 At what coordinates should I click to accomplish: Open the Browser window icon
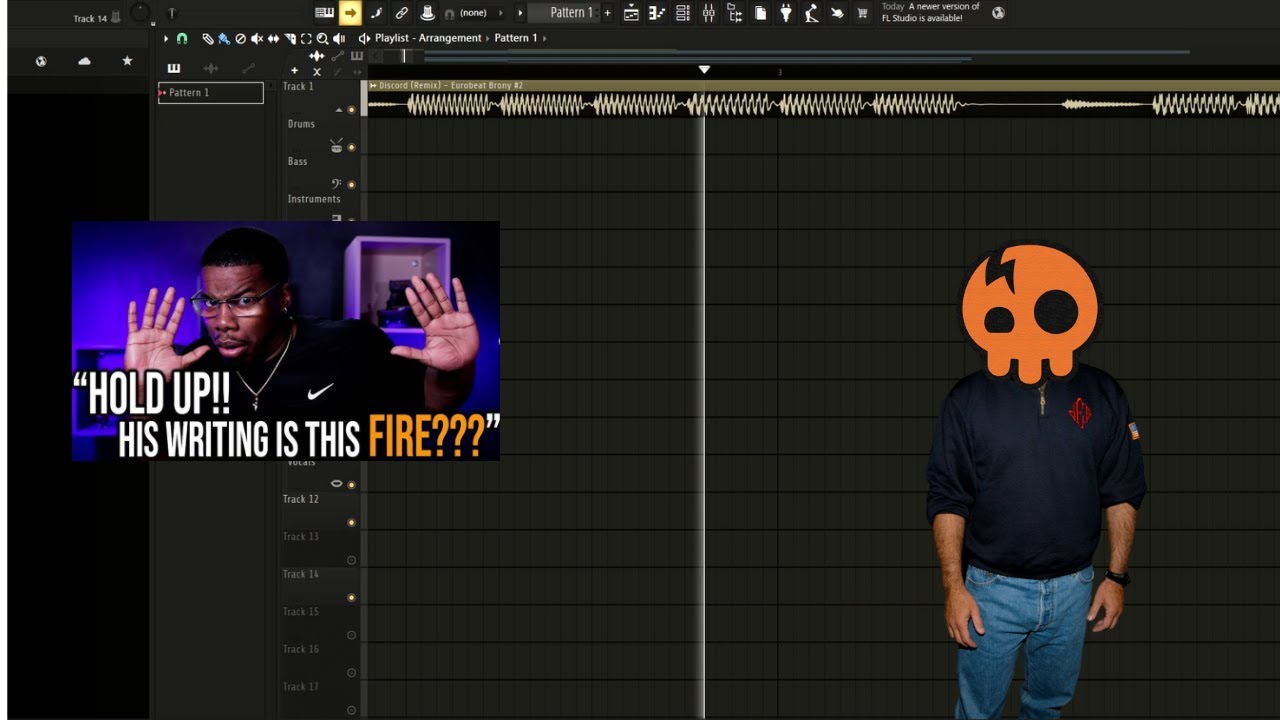coord(735,13)
